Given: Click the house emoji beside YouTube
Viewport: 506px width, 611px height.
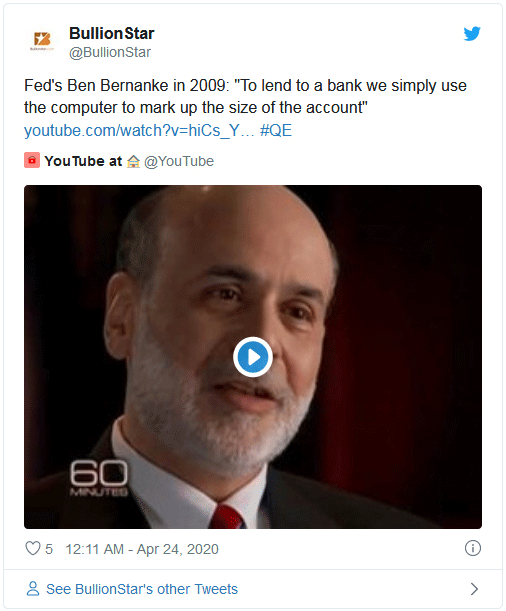Looking at the screenshot, I should point(133,161).
